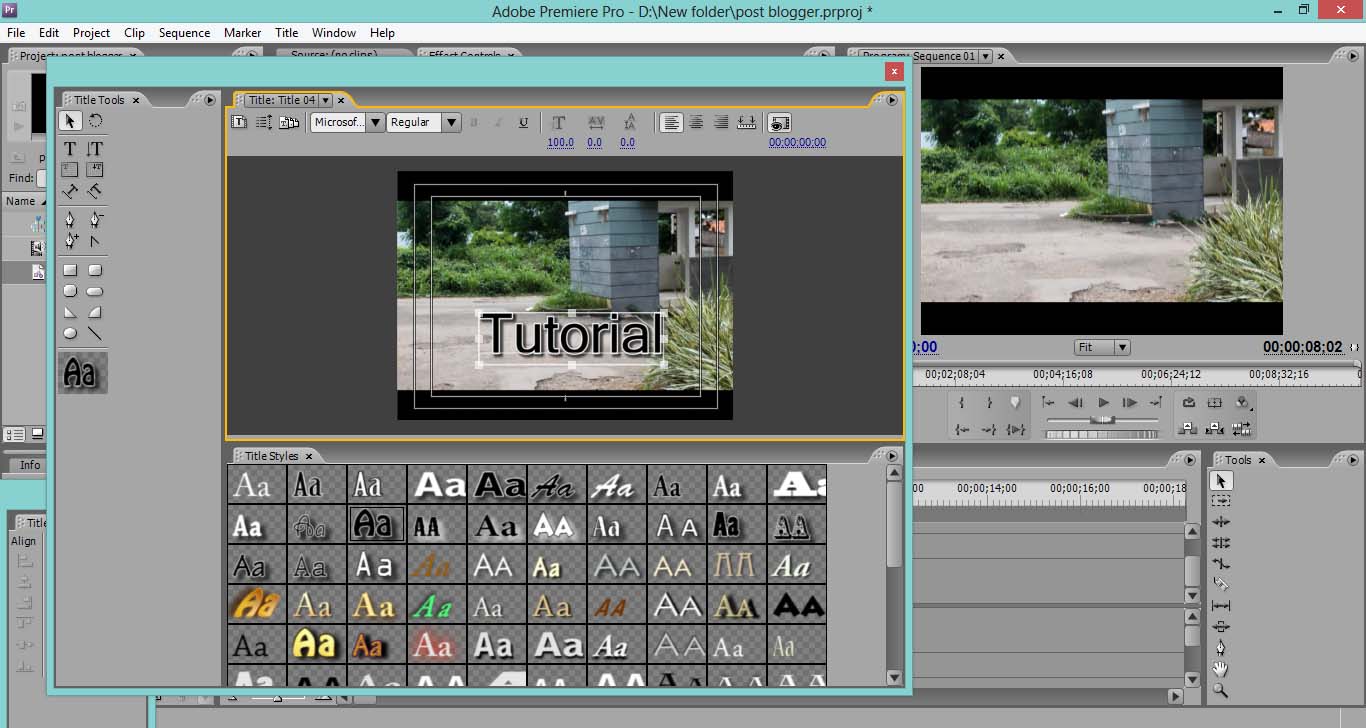Viewport: 1366px width, 728px height.
Task: Open the Sequence menu
Action: point(184,32)
